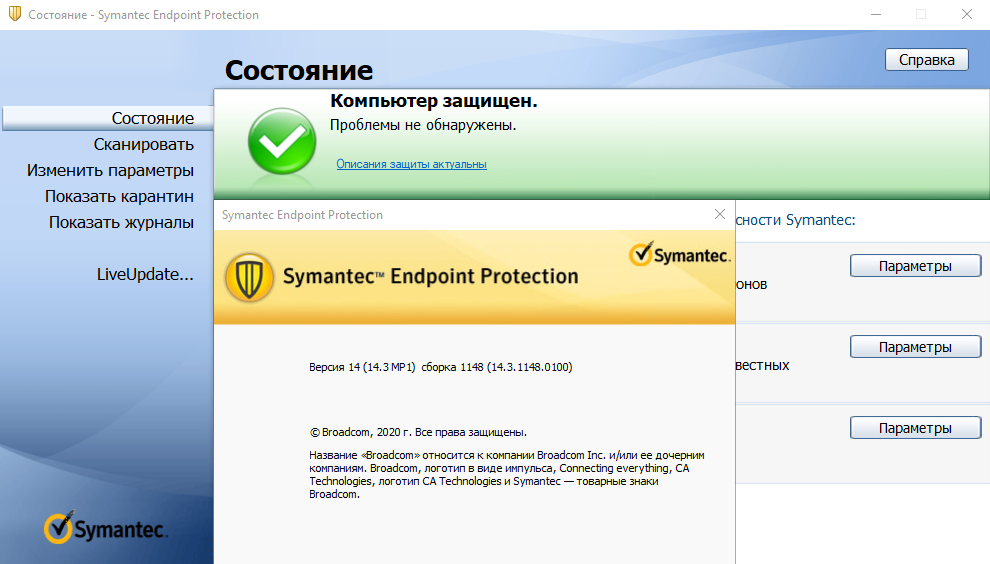Click the yellow shield icon in about dialog

(249, 277)
